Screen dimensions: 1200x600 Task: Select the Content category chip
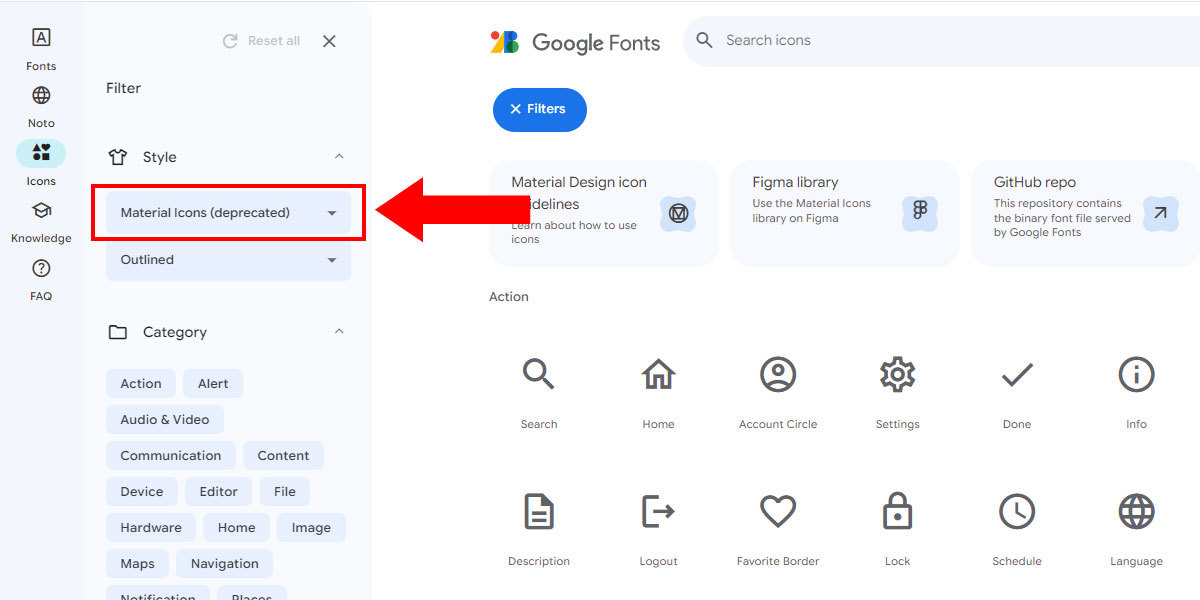coord(283,456)
